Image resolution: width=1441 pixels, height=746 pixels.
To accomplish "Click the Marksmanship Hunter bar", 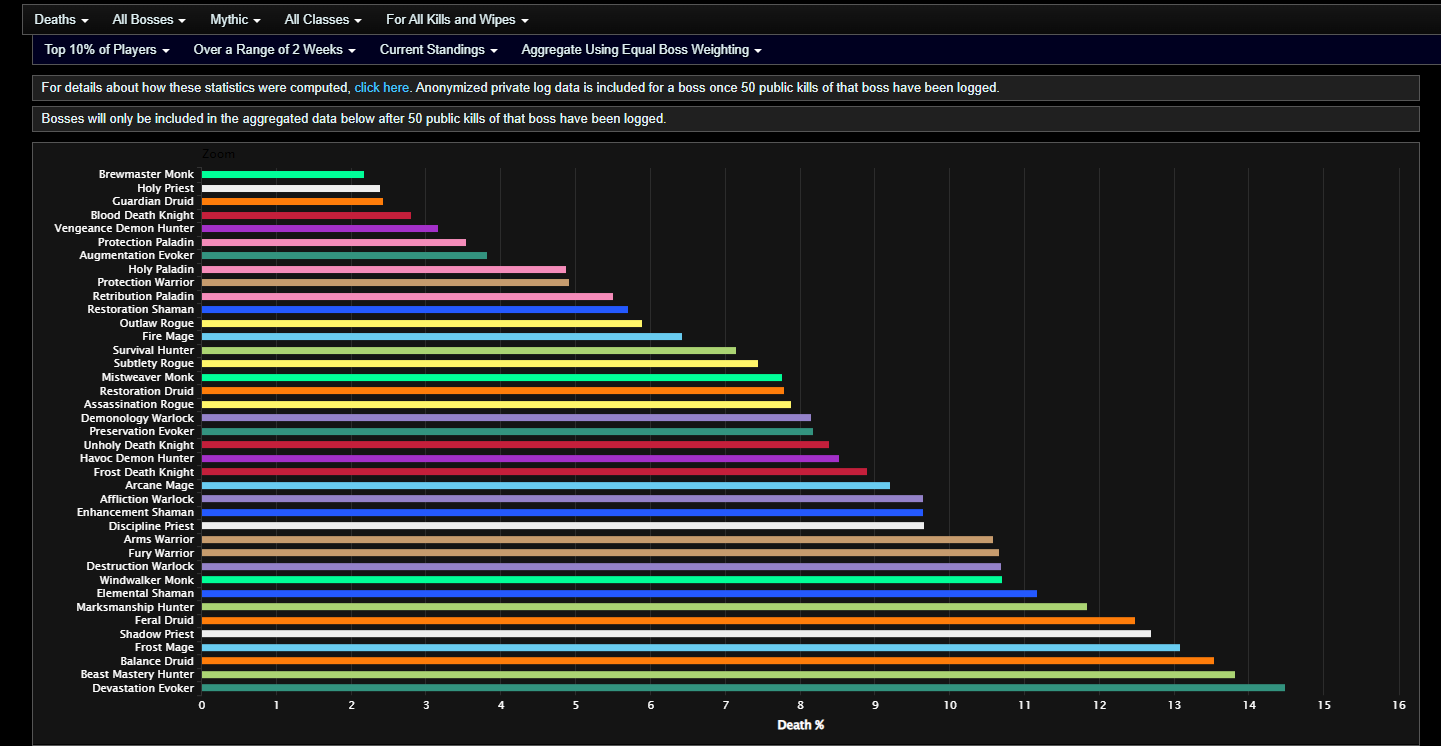I will pyautogui.click(x=644, y=607).
